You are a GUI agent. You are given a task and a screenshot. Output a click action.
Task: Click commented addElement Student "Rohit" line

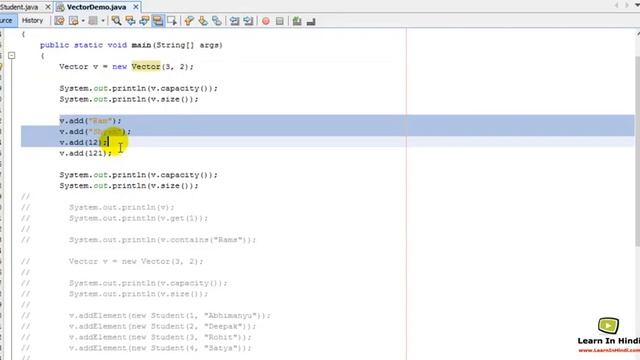160,337
